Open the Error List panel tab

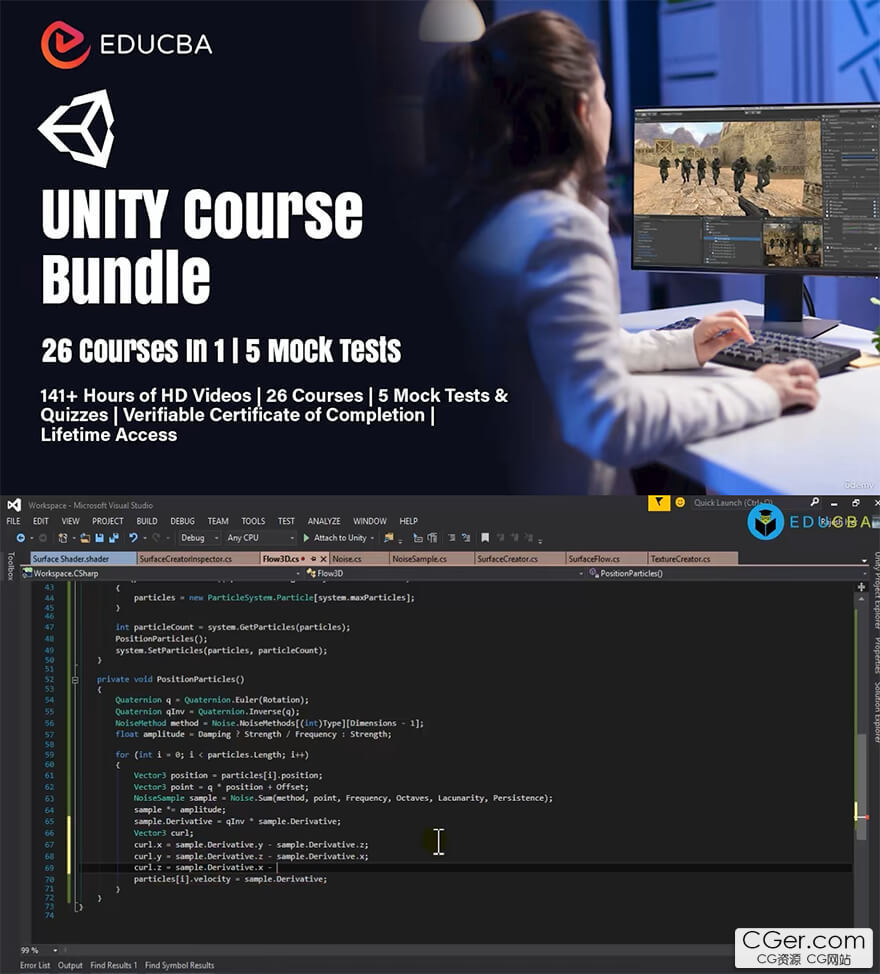click(x=35, y=965)
